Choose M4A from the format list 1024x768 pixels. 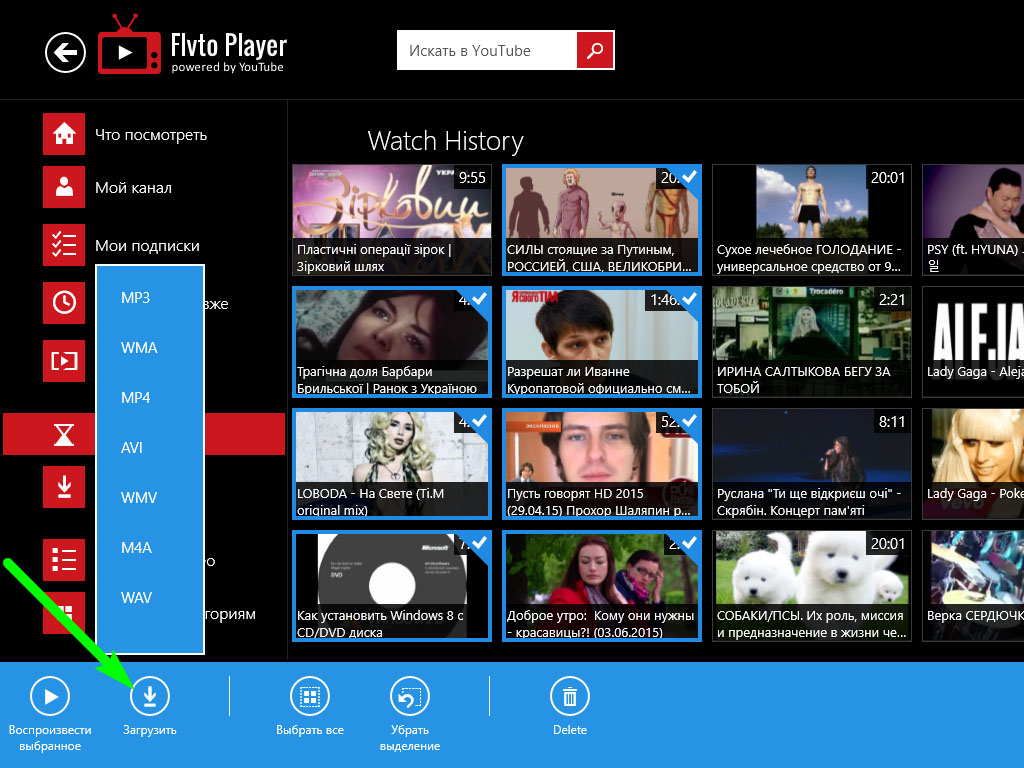136,548
